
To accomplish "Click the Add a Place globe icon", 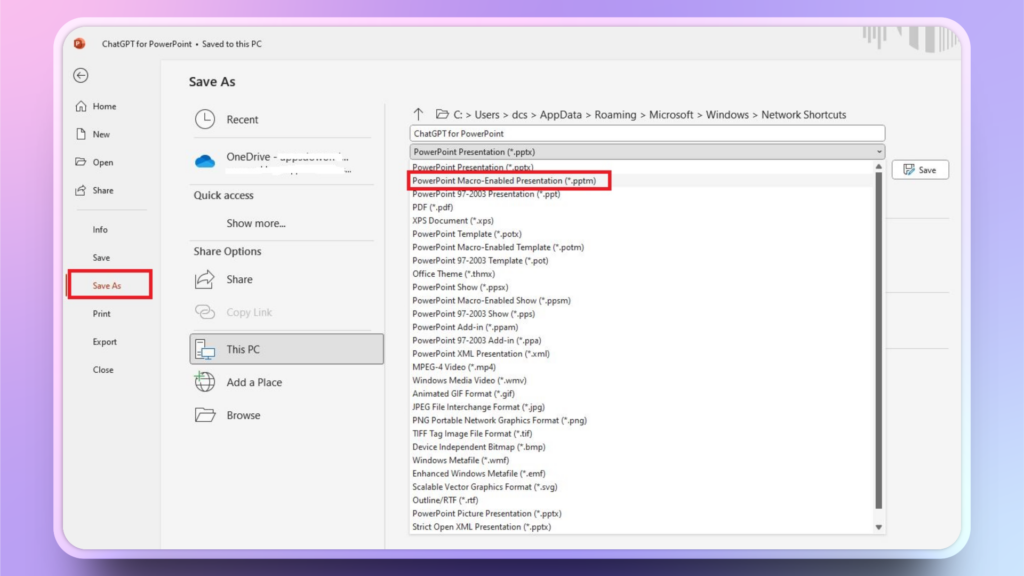I will tap(205, 382).
